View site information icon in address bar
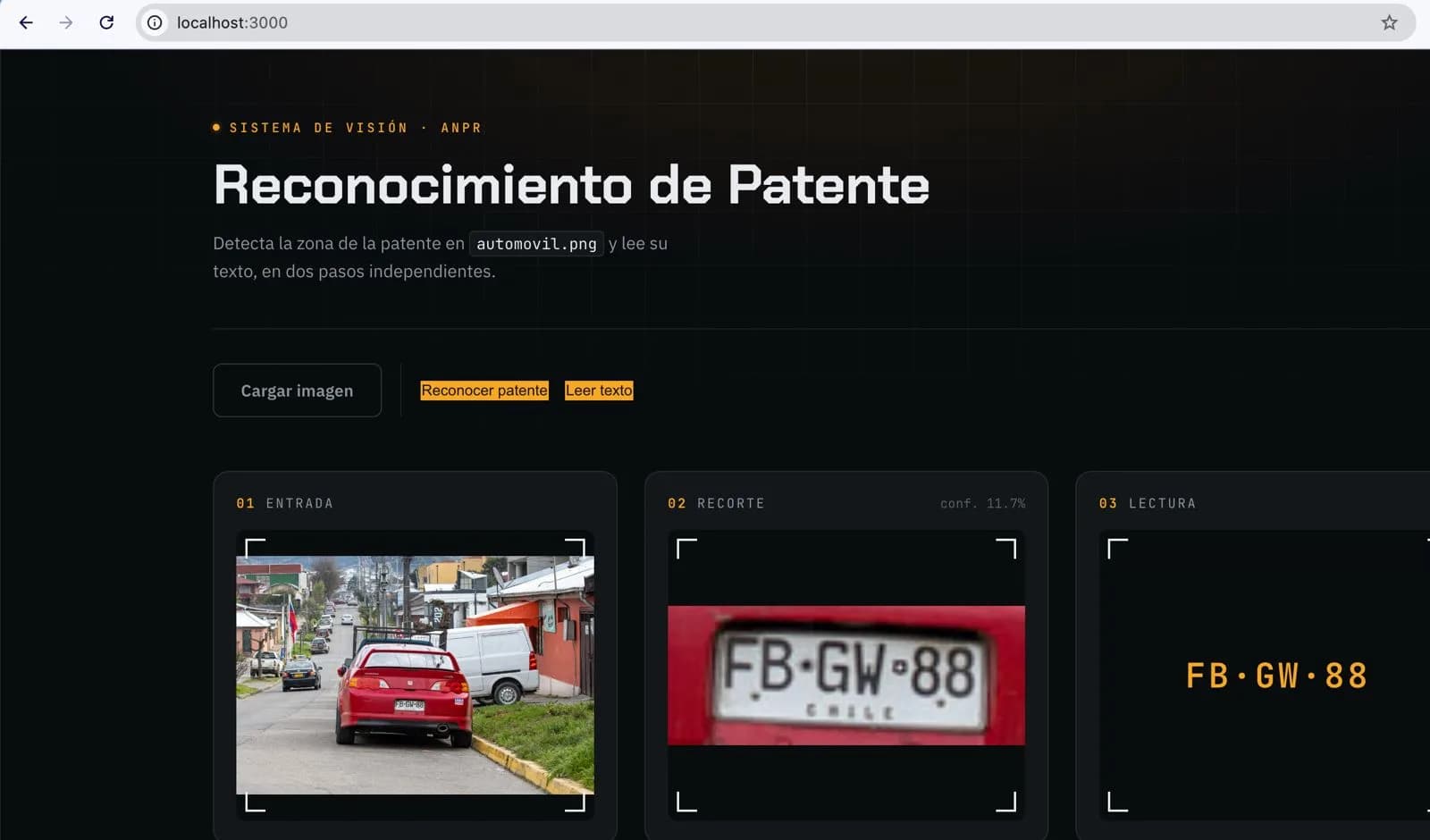This screenshot has width=1430, height=840. click(155, 22)
